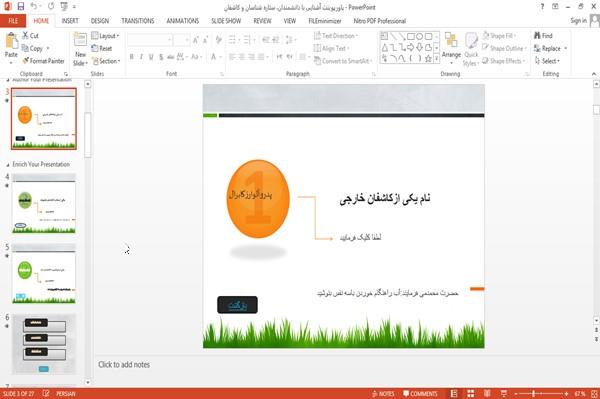The image size is (600, 399).
Task: Select the oval shape in shapes gallery
Action: (420, 36)
